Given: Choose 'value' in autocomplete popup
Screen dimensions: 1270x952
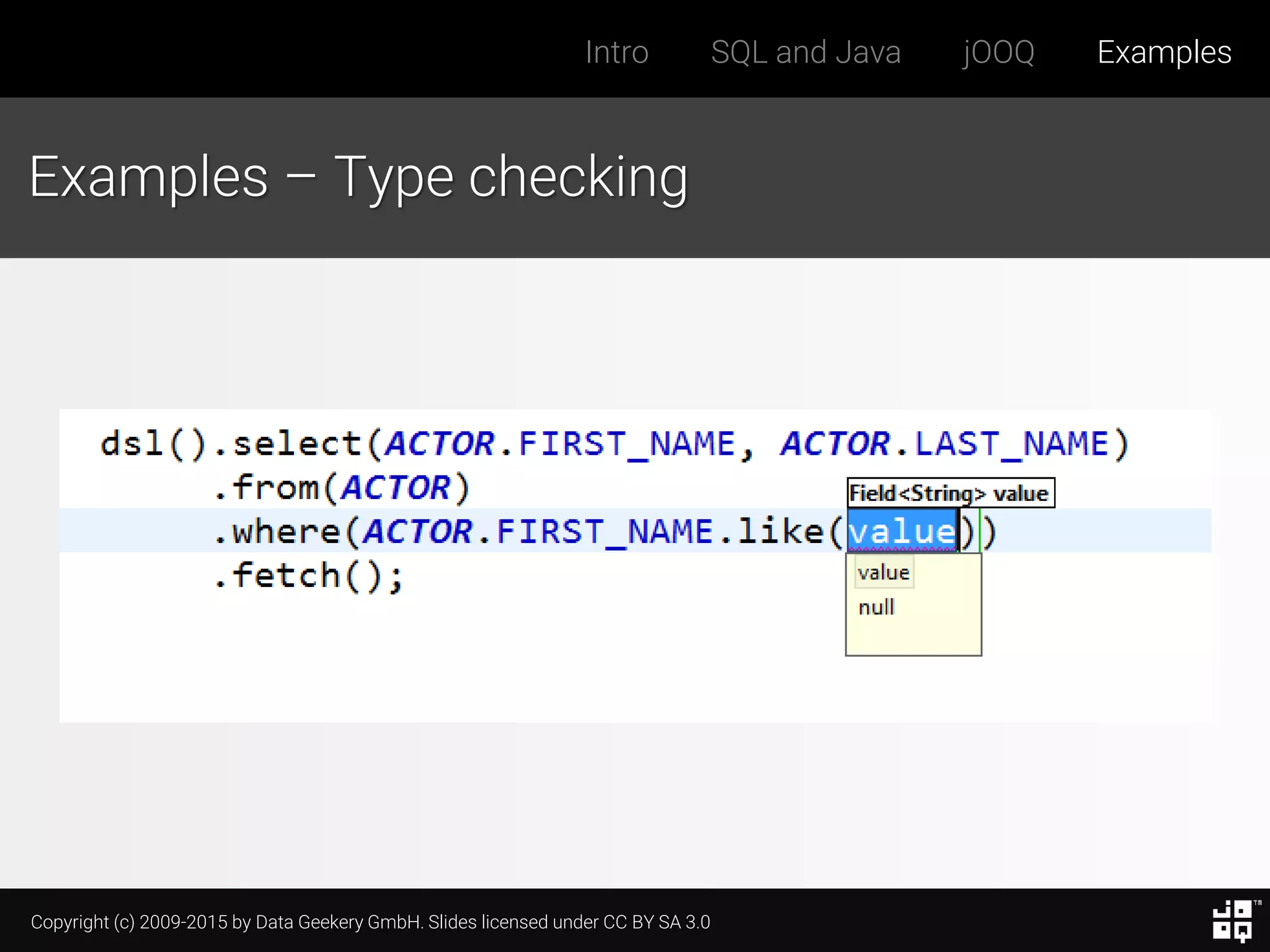Looking at the screenshot, I should click(x=884, y=572).
